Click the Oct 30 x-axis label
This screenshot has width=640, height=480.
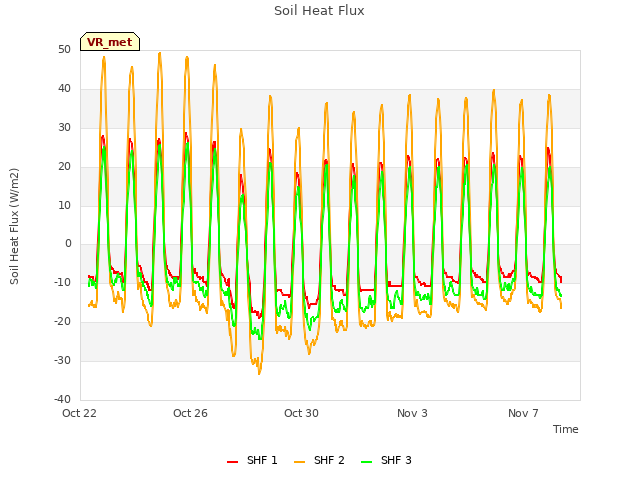pos(301,413)
